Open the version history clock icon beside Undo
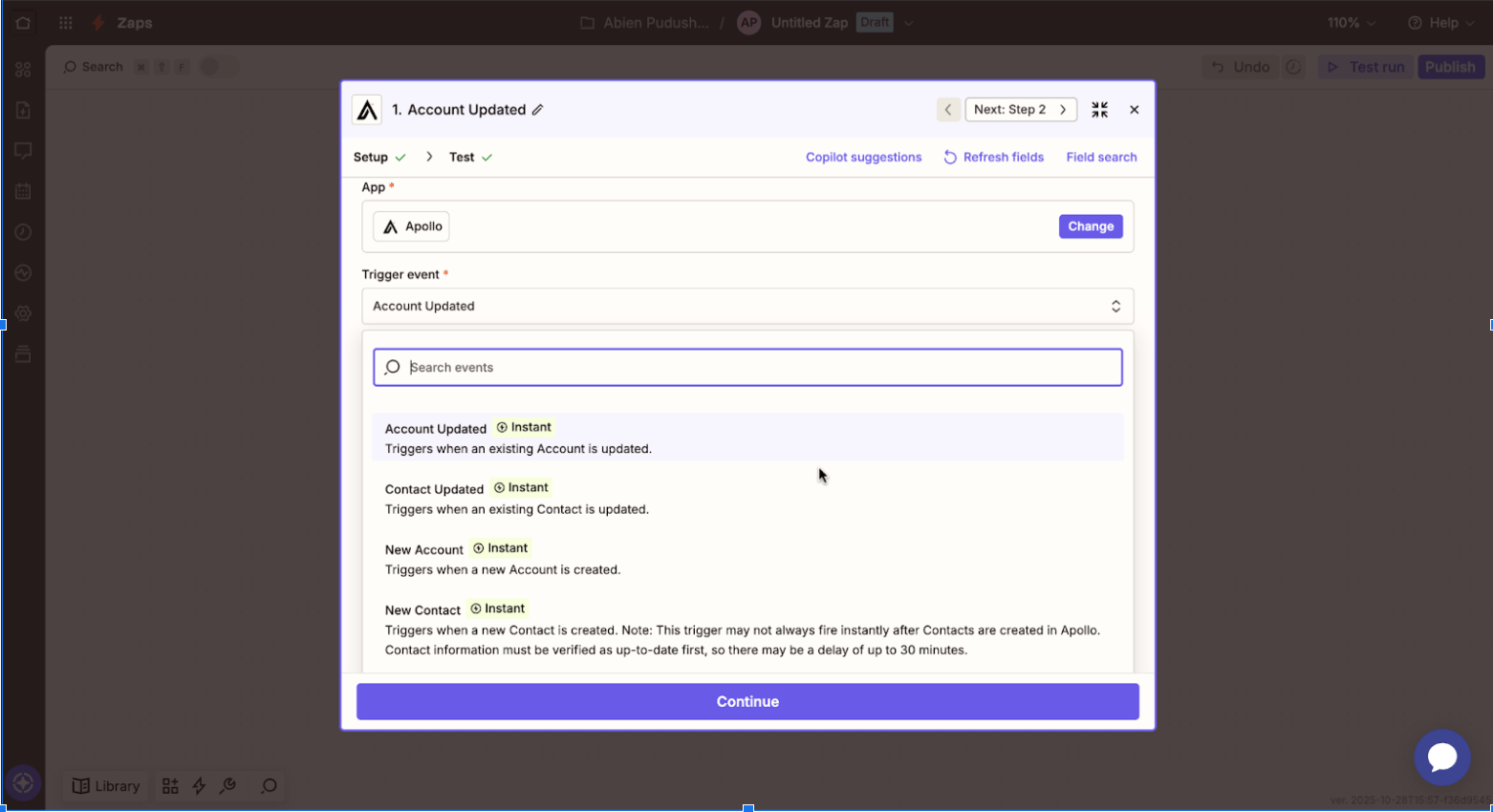This screenshot has width=1493, height=812. pyautogui.click(x=1293, y=67)
